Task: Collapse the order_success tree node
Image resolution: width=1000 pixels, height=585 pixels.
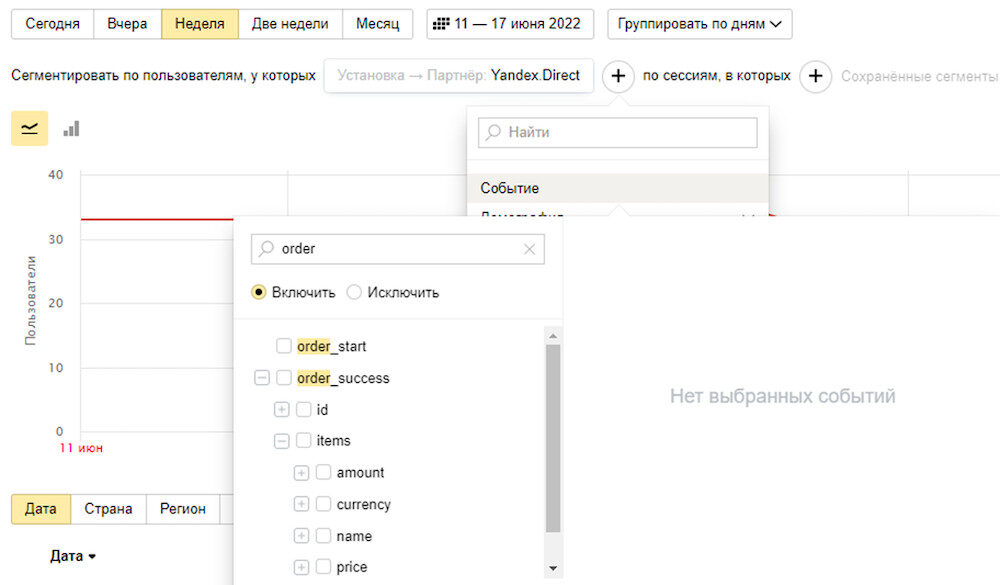Action: [261, 378]
